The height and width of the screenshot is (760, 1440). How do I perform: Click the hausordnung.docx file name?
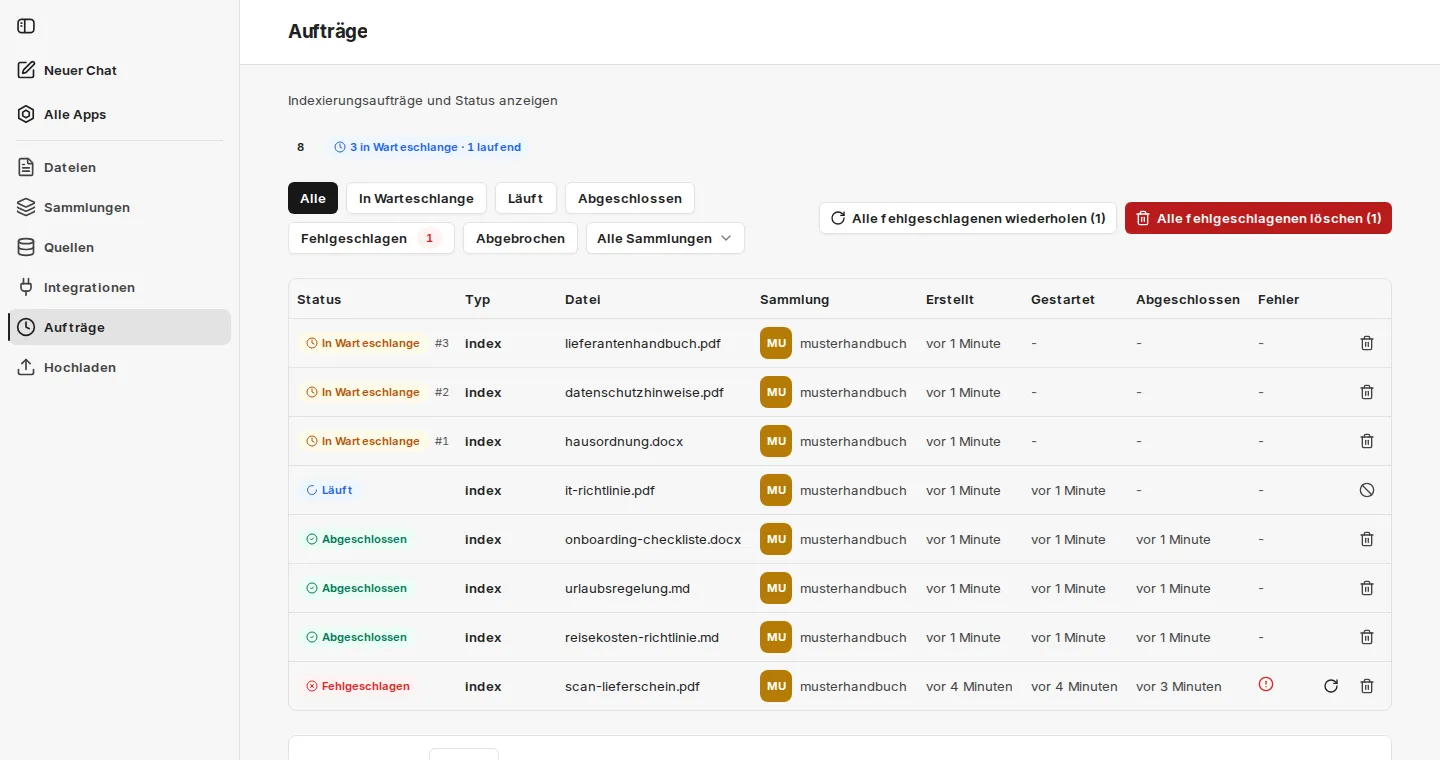(624, 441)
